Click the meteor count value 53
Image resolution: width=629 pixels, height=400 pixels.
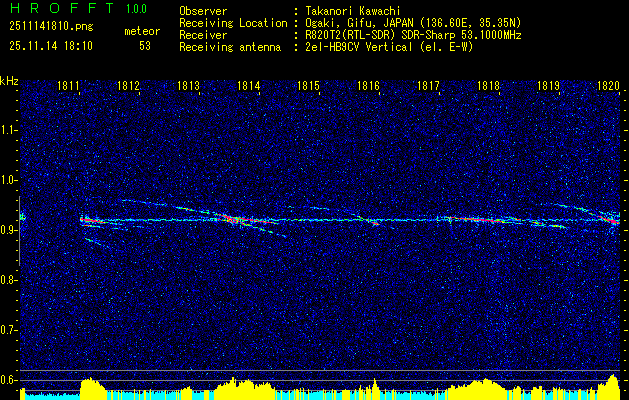[146, 45]
